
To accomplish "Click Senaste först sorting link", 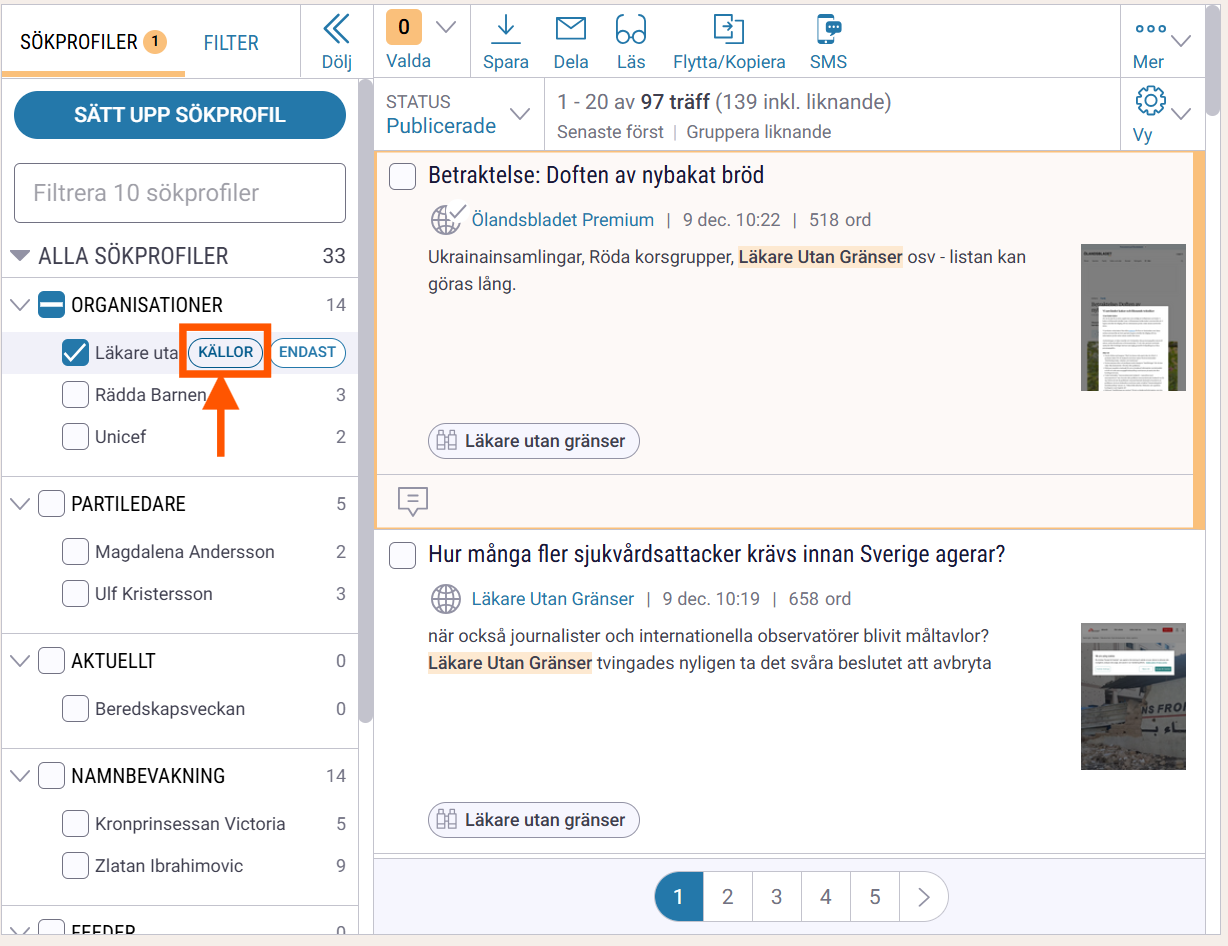I will tap(610, 132).
